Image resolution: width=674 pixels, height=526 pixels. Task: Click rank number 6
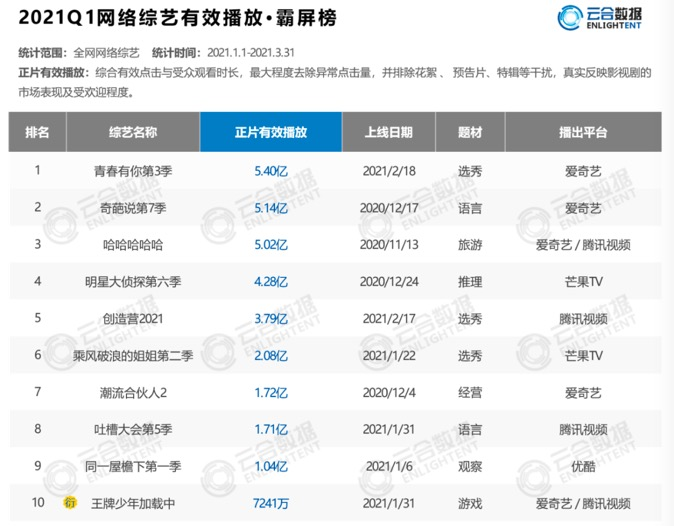click(37, 355)
